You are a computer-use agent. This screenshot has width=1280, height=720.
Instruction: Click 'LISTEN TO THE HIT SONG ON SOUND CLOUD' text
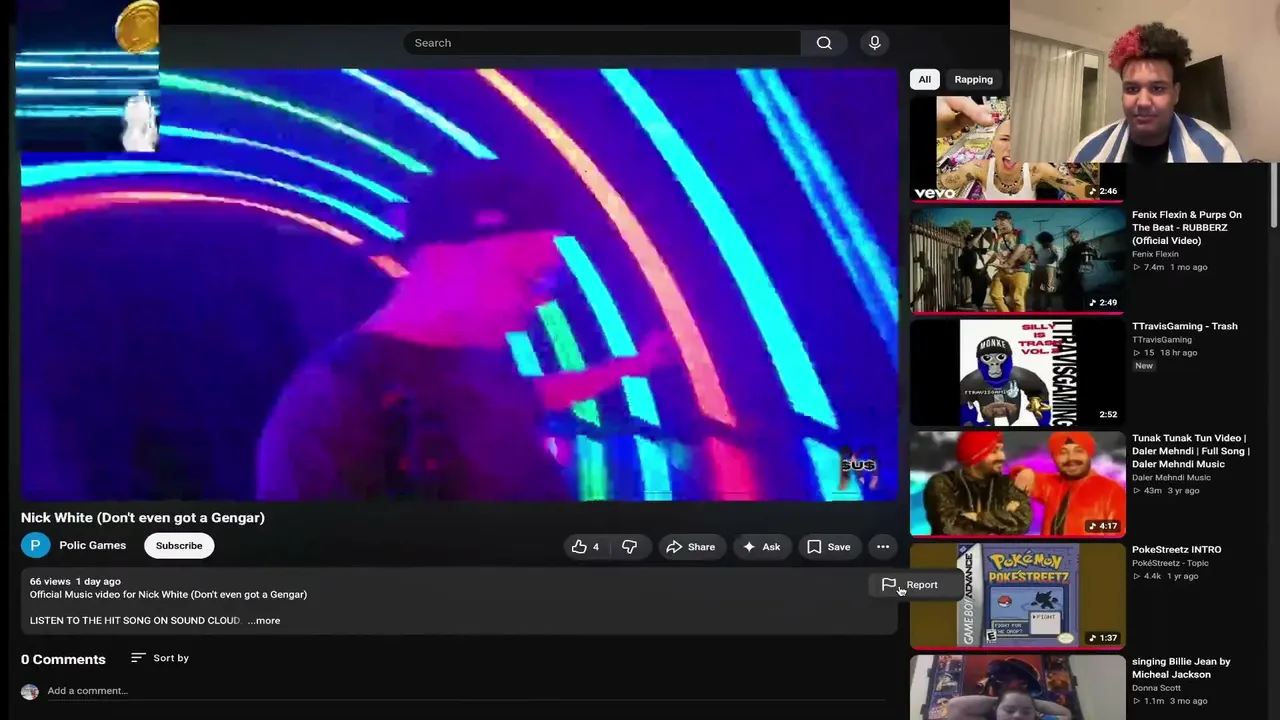coord(135,621)
